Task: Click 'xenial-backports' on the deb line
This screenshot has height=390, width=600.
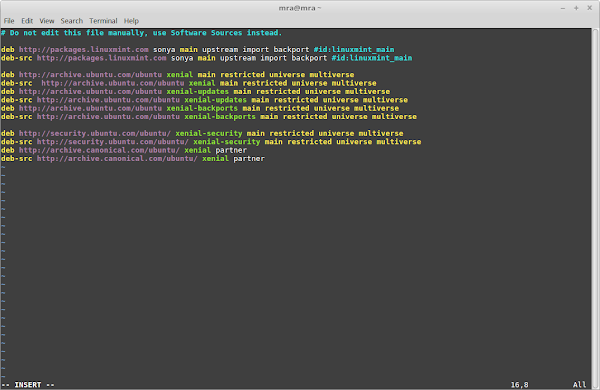Action: coord(202,108)
